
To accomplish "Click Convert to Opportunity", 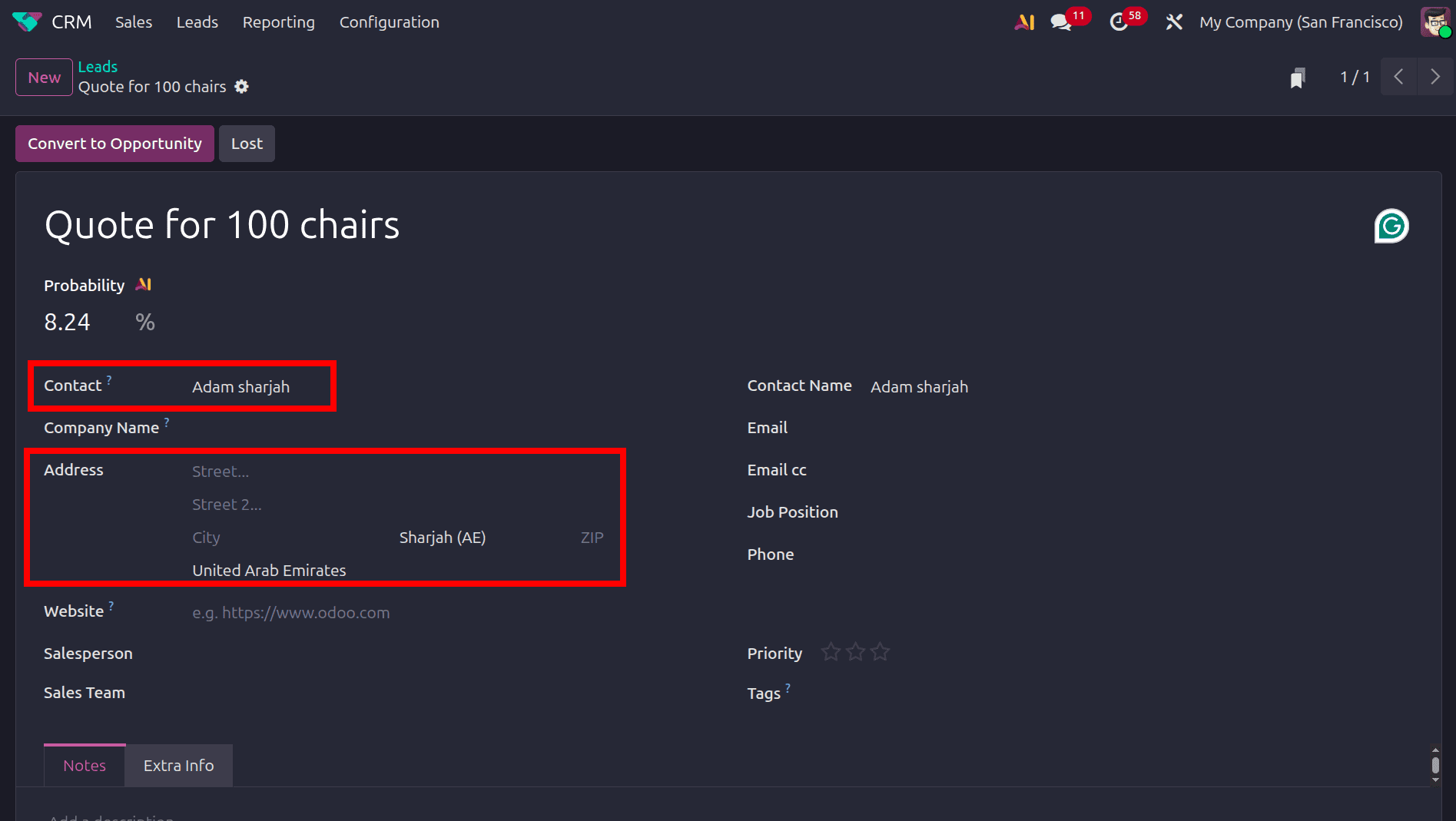I will coord(115,144).
